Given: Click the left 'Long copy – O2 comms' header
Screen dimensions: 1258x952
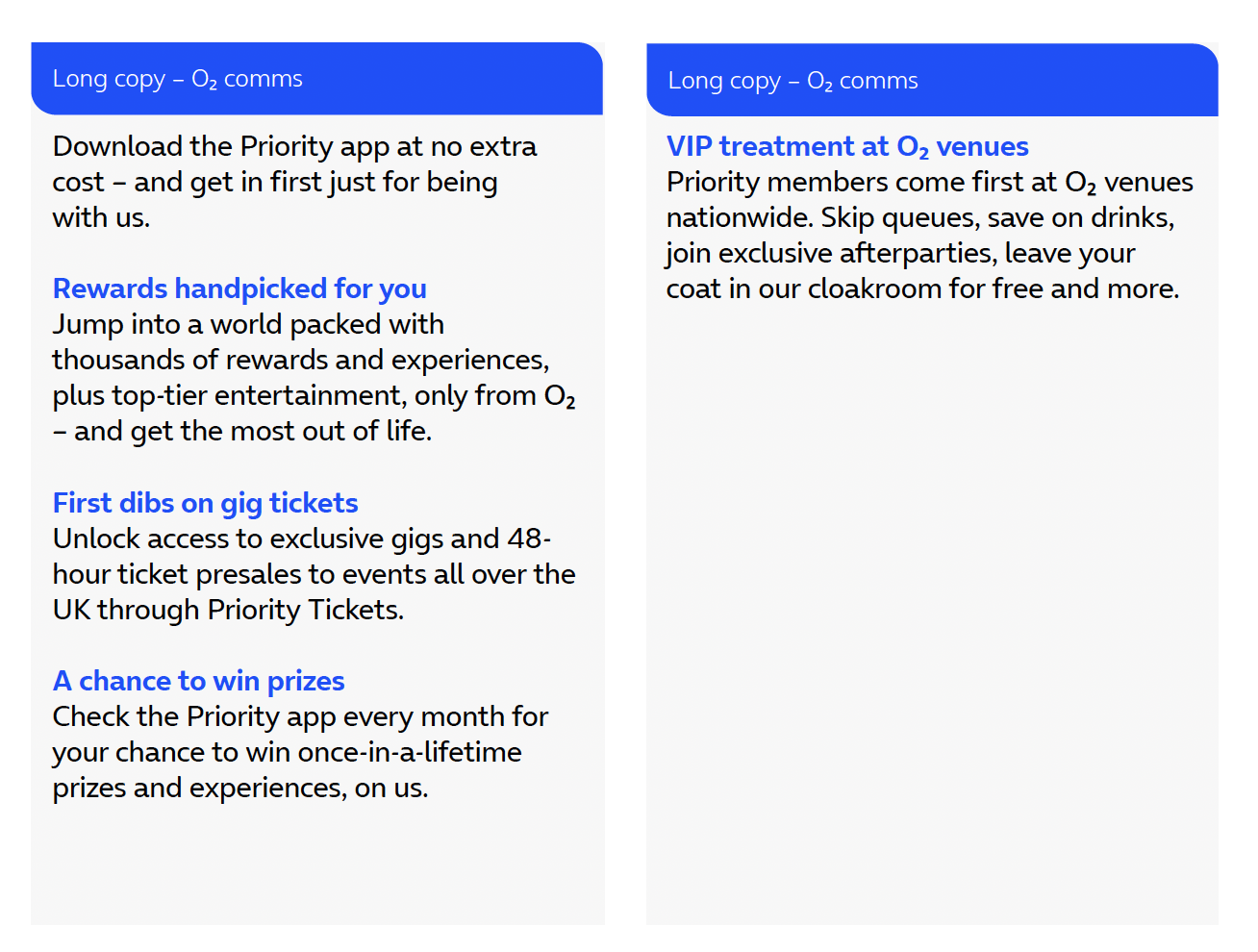Looking at the screenshot, I should [x=316, y=79].
